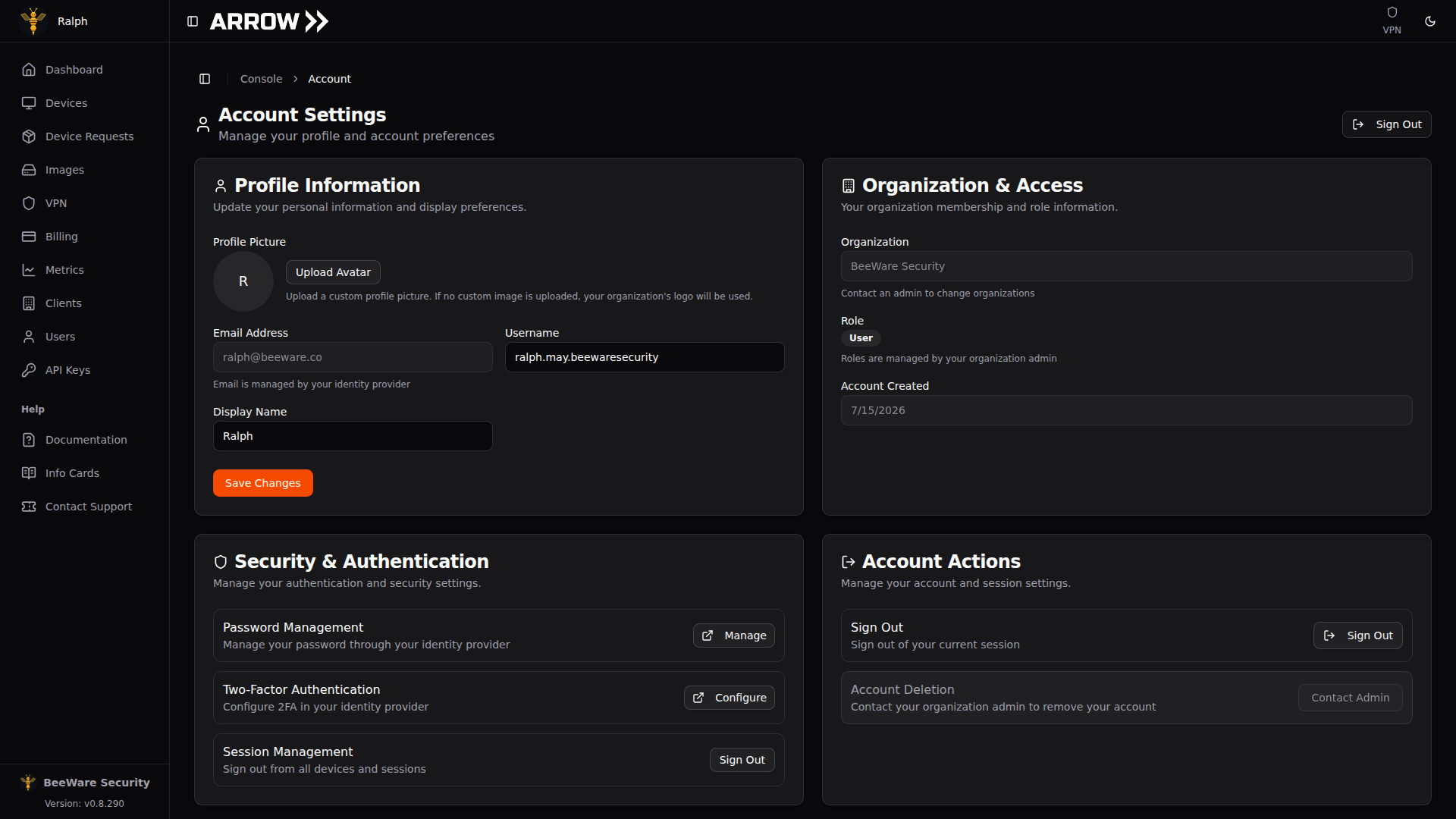Screen dimensions: 1456x819
Task: Click the Documentation file icon
Action: [29, 440]
